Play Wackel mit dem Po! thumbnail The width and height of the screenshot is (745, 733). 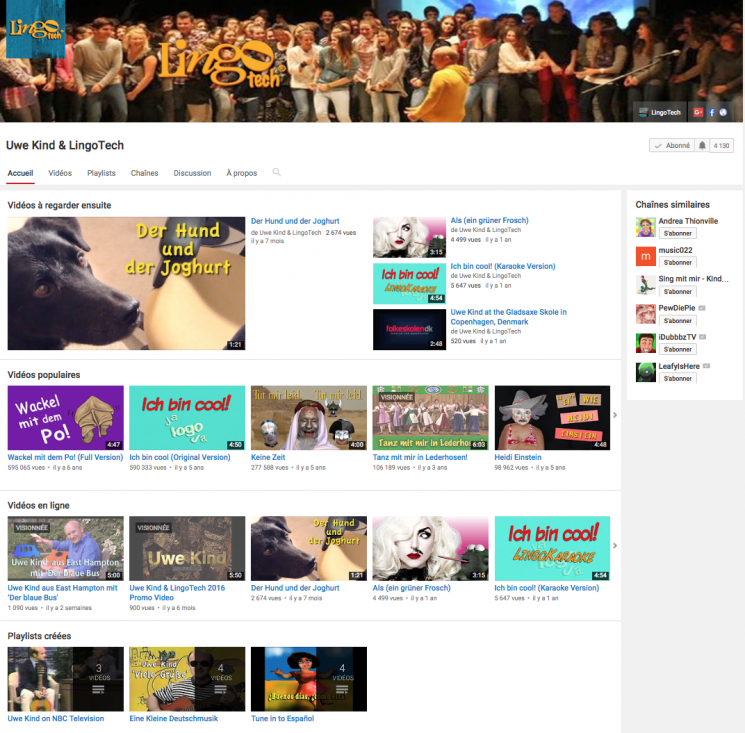coord(66,418)
